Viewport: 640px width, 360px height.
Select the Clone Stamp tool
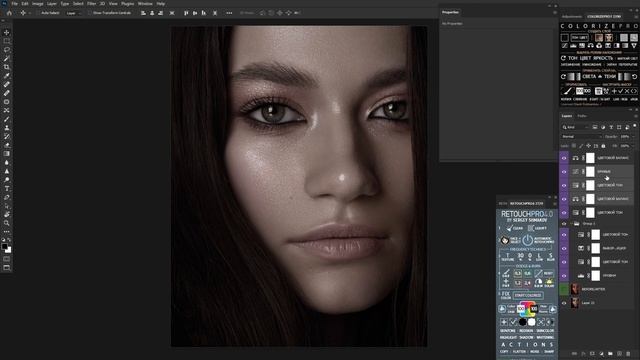7,128
